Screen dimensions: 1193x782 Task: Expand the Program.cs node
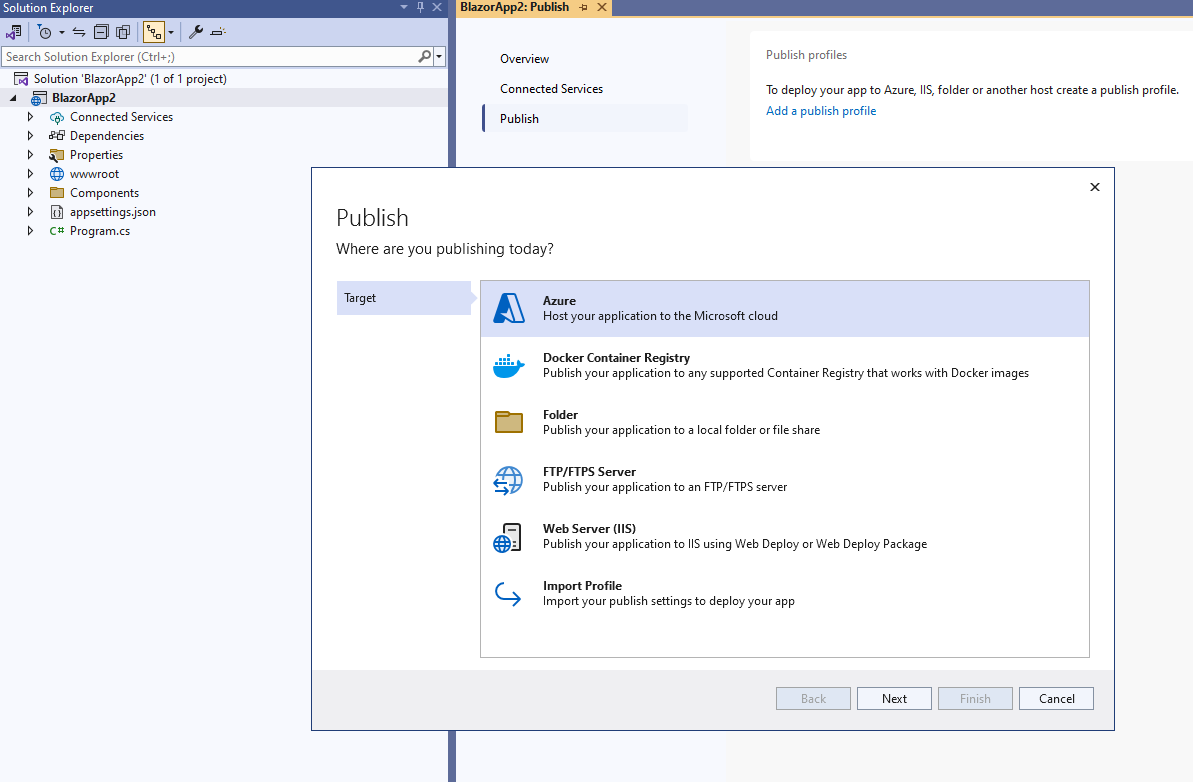[30, 230]
